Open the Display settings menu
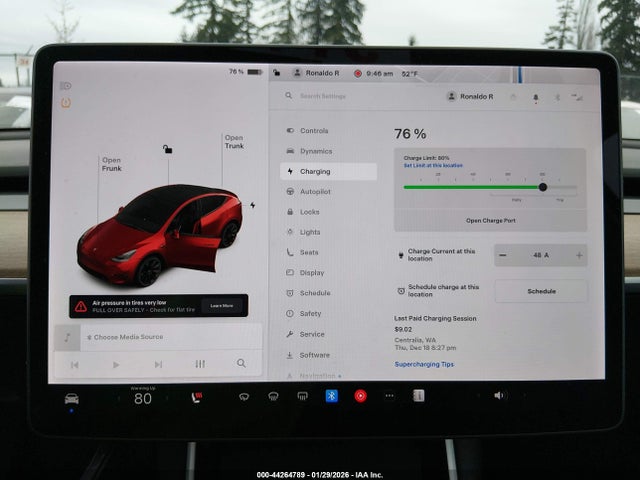Screen dimensions: 640x480 [x=305, y=273]
